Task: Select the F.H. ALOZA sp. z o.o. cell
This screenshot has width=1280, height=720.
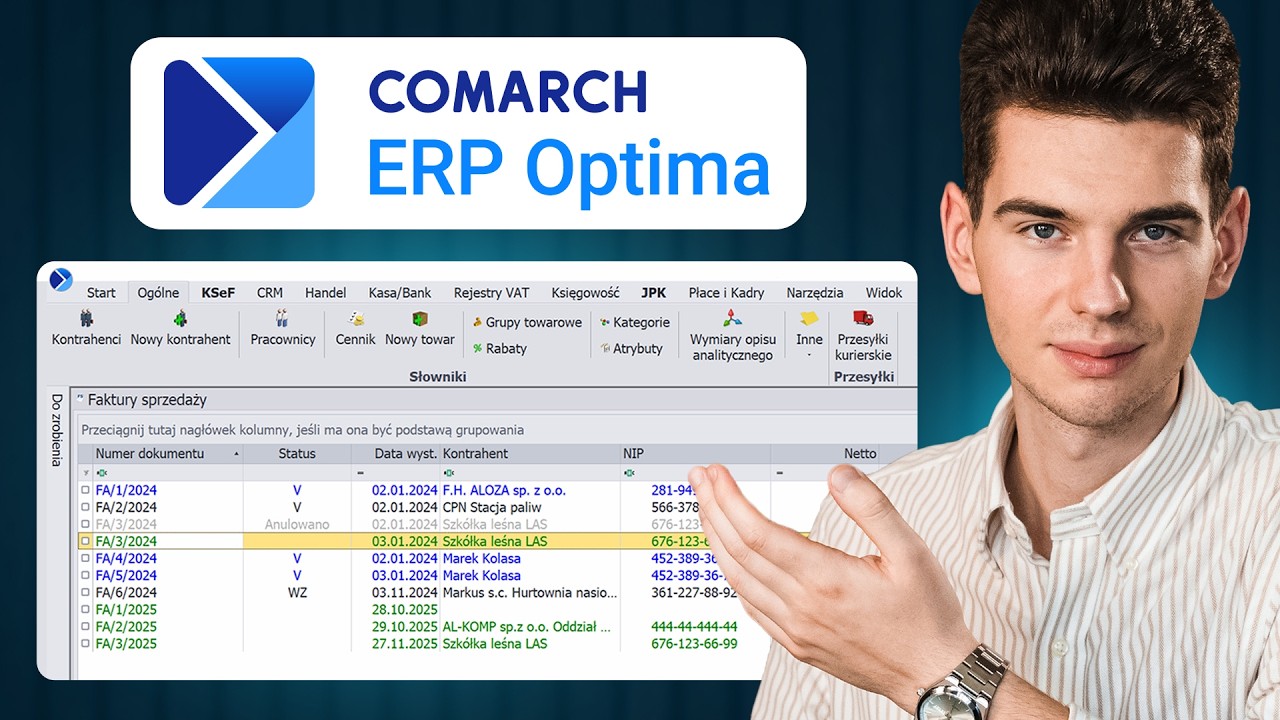Action: point(530,491)
